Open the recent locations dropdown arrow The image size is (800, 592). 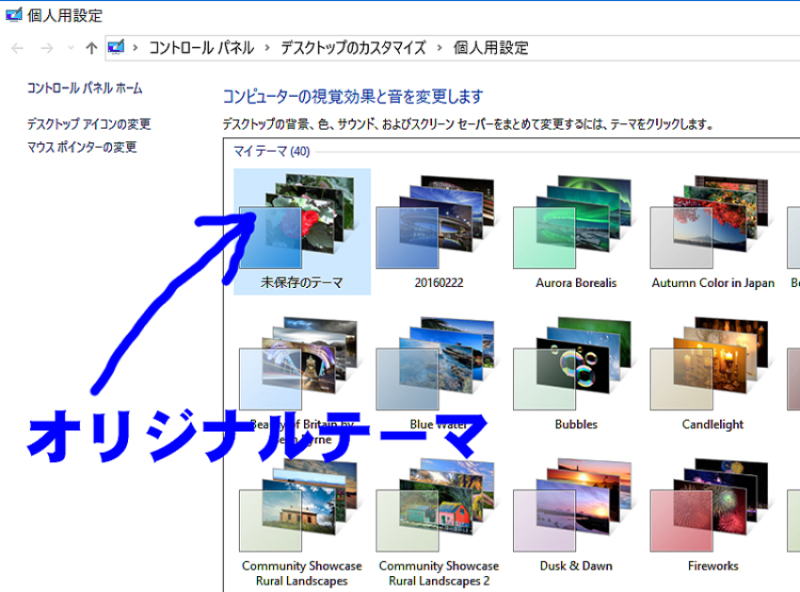(69, 48)
